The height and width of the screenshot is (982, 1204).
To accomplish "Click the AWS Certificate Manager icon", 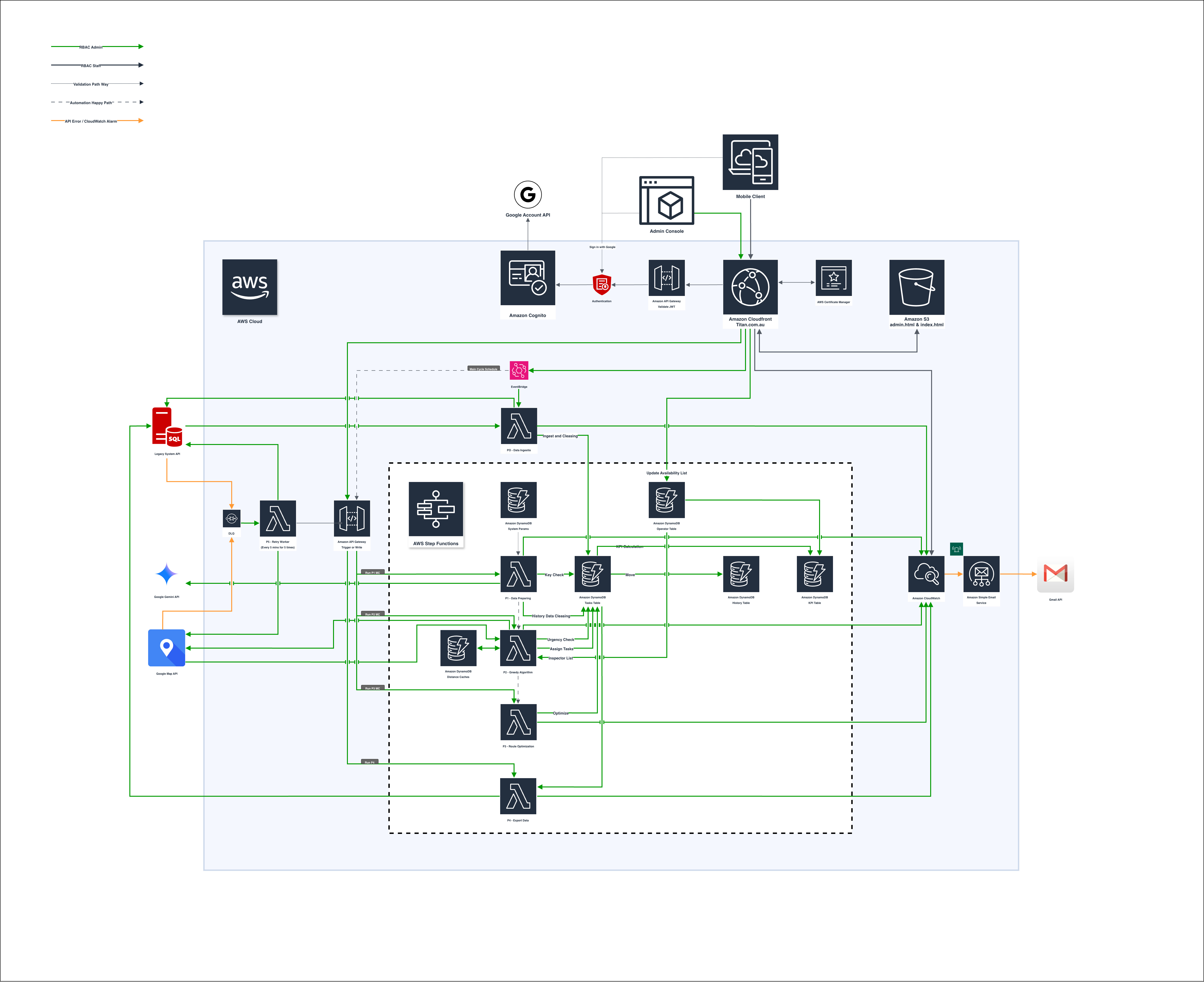I will tap(833, 278).
